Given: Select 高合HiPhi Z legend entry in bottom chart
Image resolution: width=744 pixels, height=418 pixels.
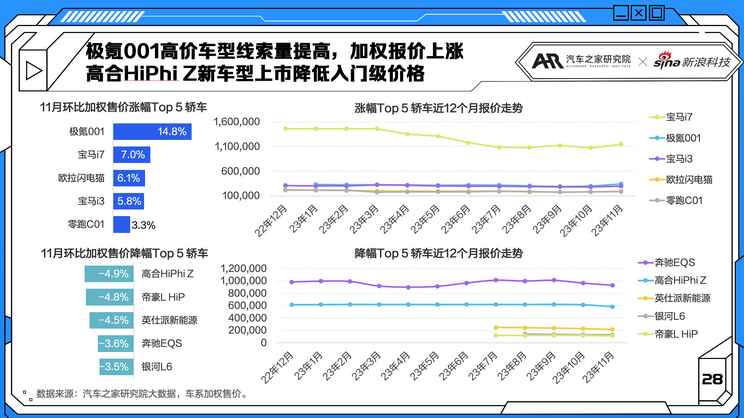Looking at the screenshot, I should [x=672, y=280].
